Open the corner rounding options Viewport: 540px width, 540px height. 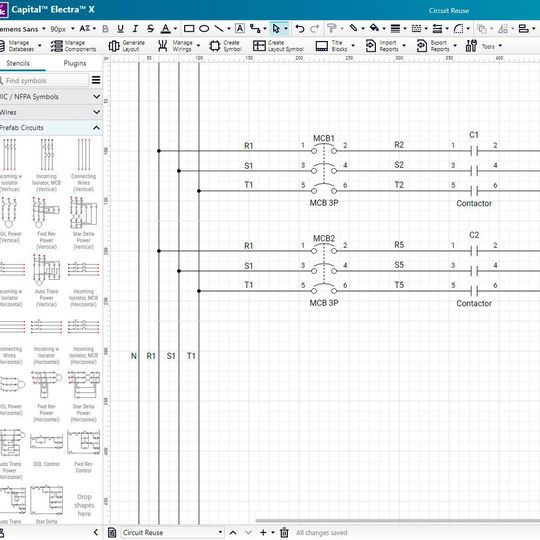coord(458,29)
